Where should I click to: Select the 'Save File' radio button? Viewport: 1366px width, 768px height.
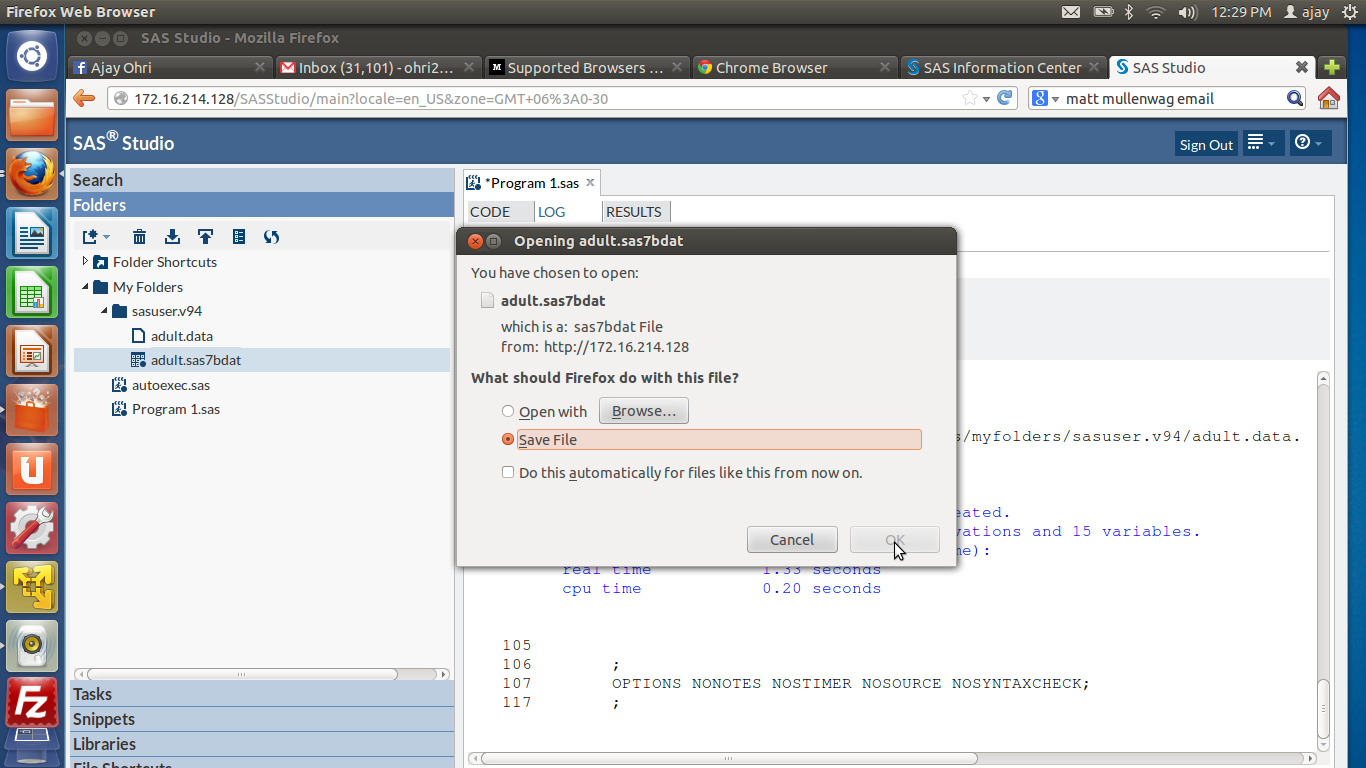point(508,439)
